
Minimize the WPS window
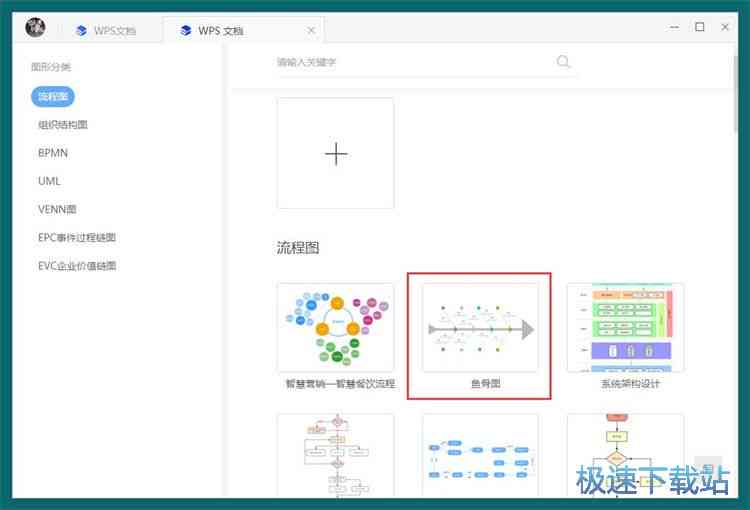click(674, 27)
